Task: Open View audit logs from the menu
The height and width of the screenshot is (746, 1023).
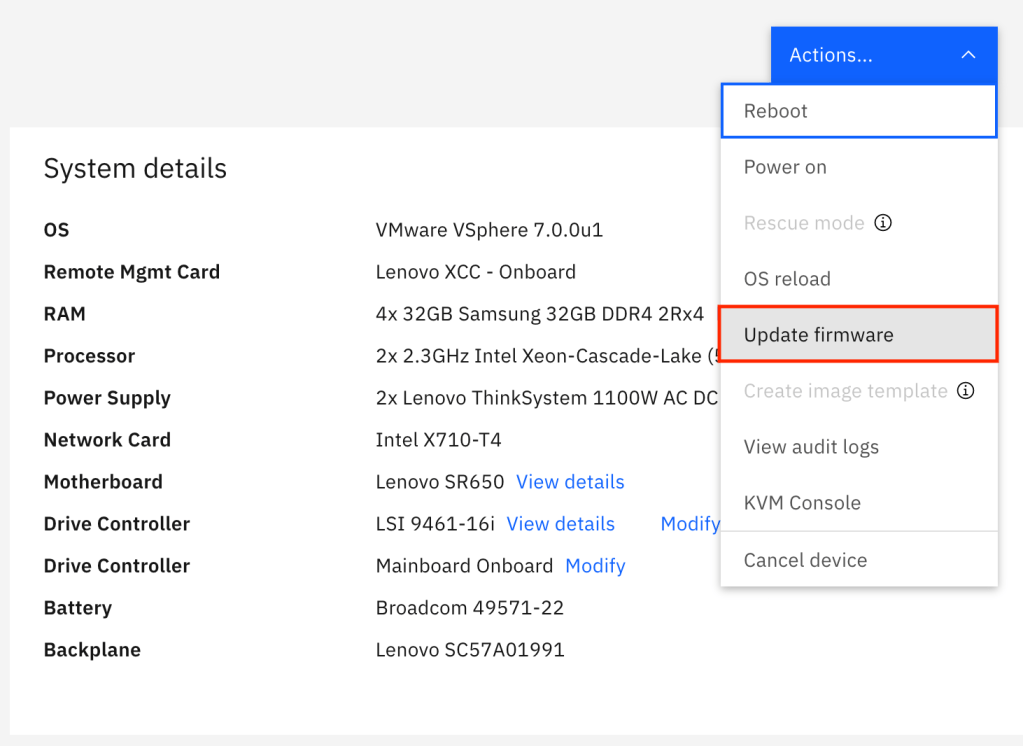Action: (811, 447)
